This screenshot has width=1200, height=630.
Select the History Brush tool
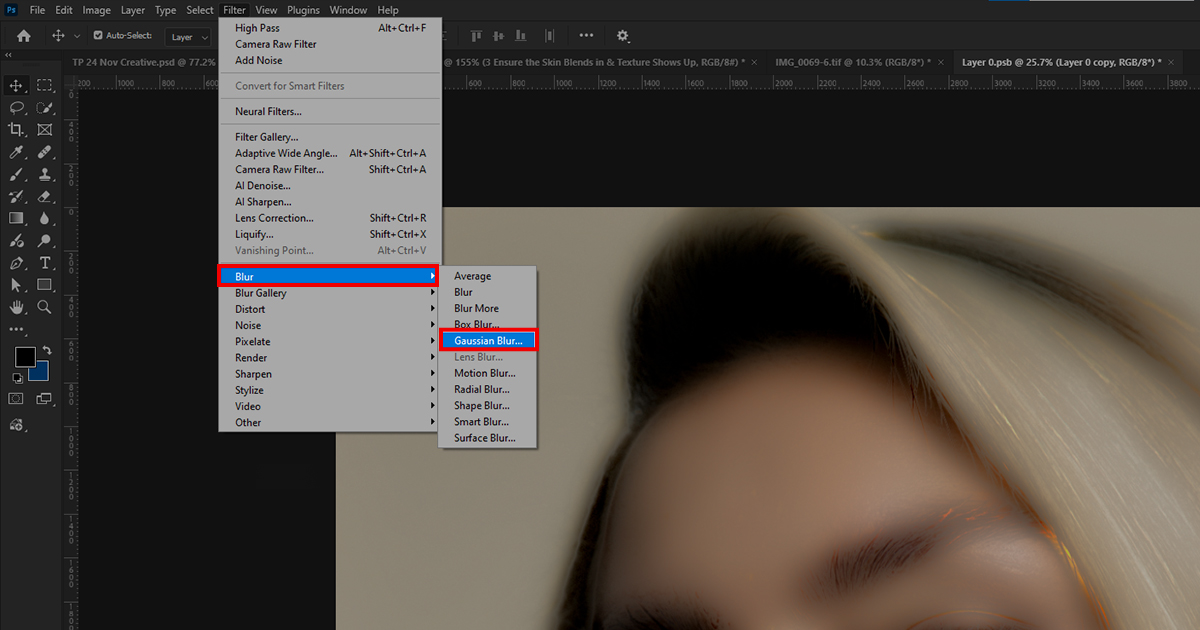16,197
